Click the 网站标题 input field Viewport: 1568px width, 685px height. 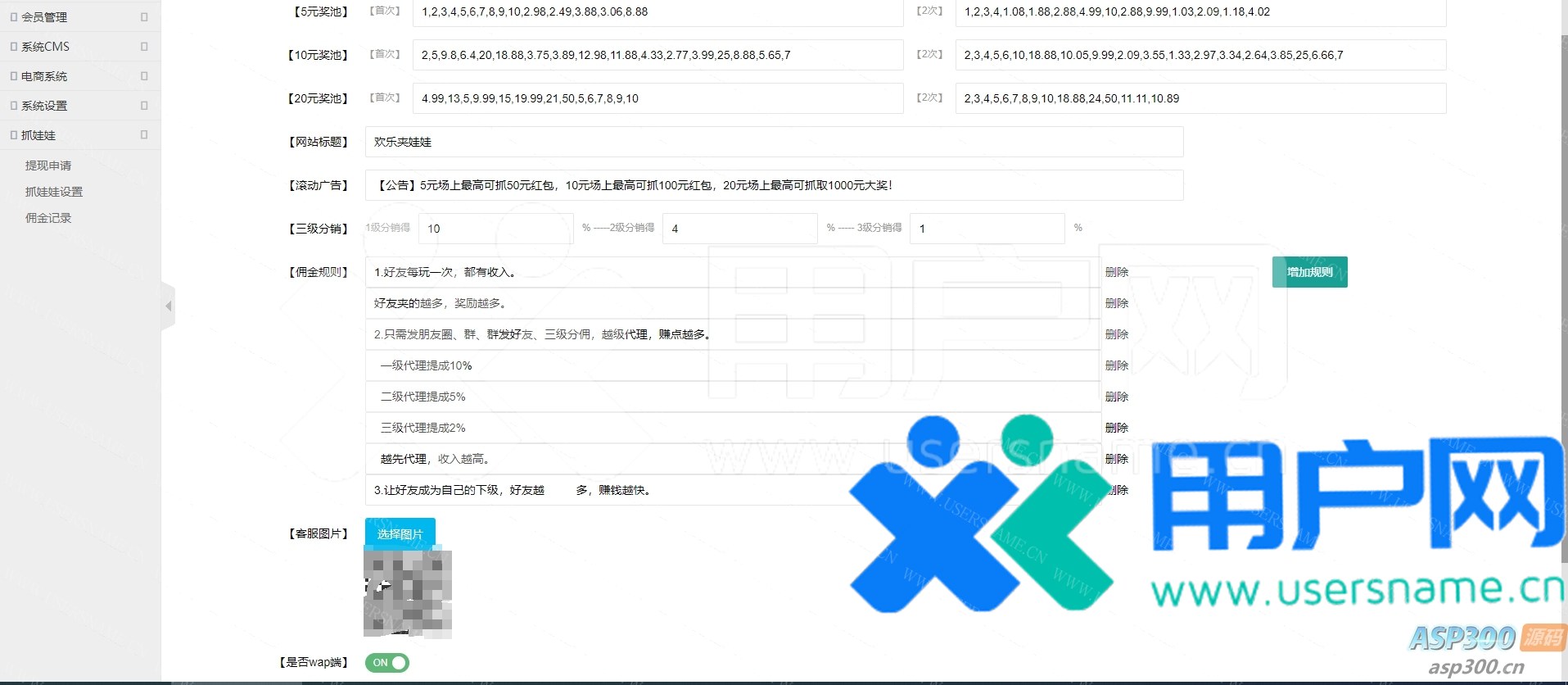[x=774, y=142]
